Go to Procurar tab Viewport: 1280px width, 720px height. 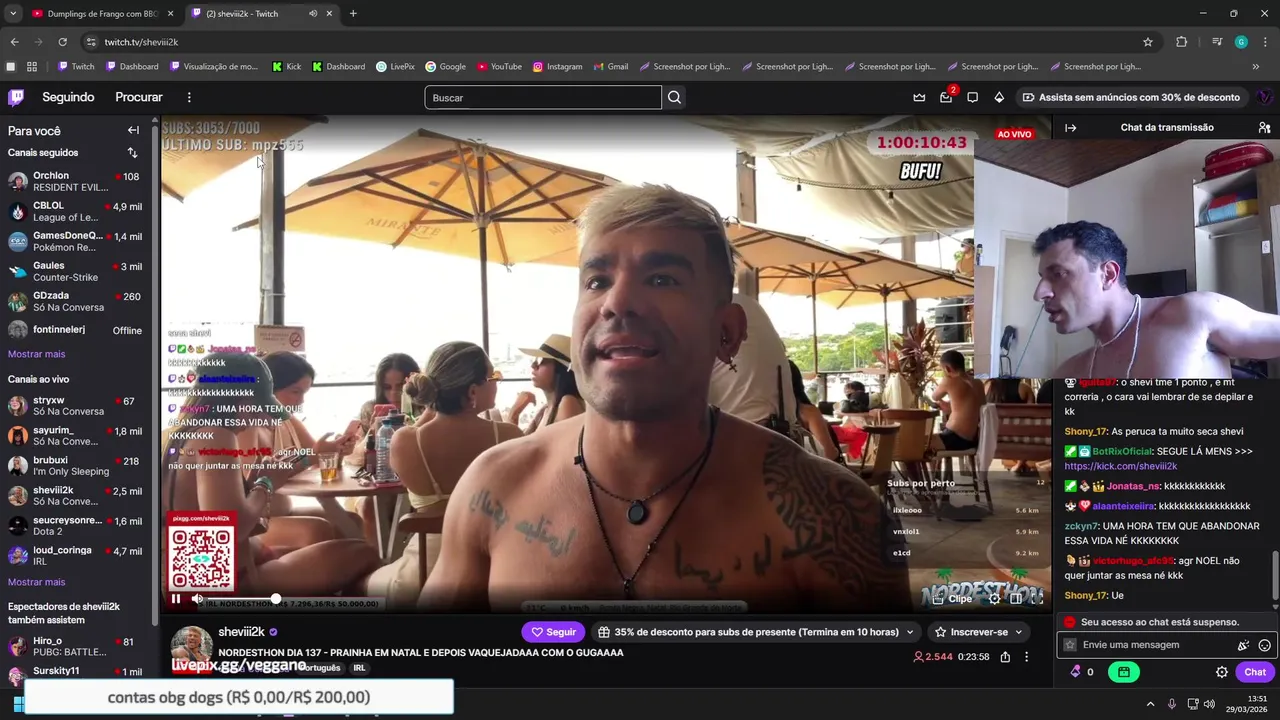point(139,97)
